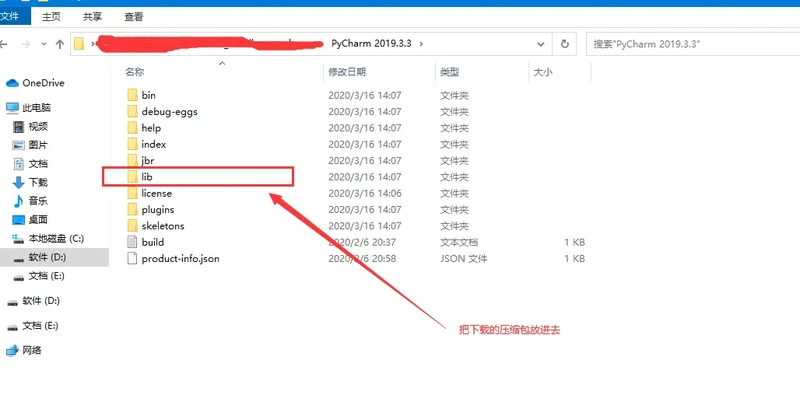
Task: Click the refresh icon beside address bar
Action: (565, 44)
